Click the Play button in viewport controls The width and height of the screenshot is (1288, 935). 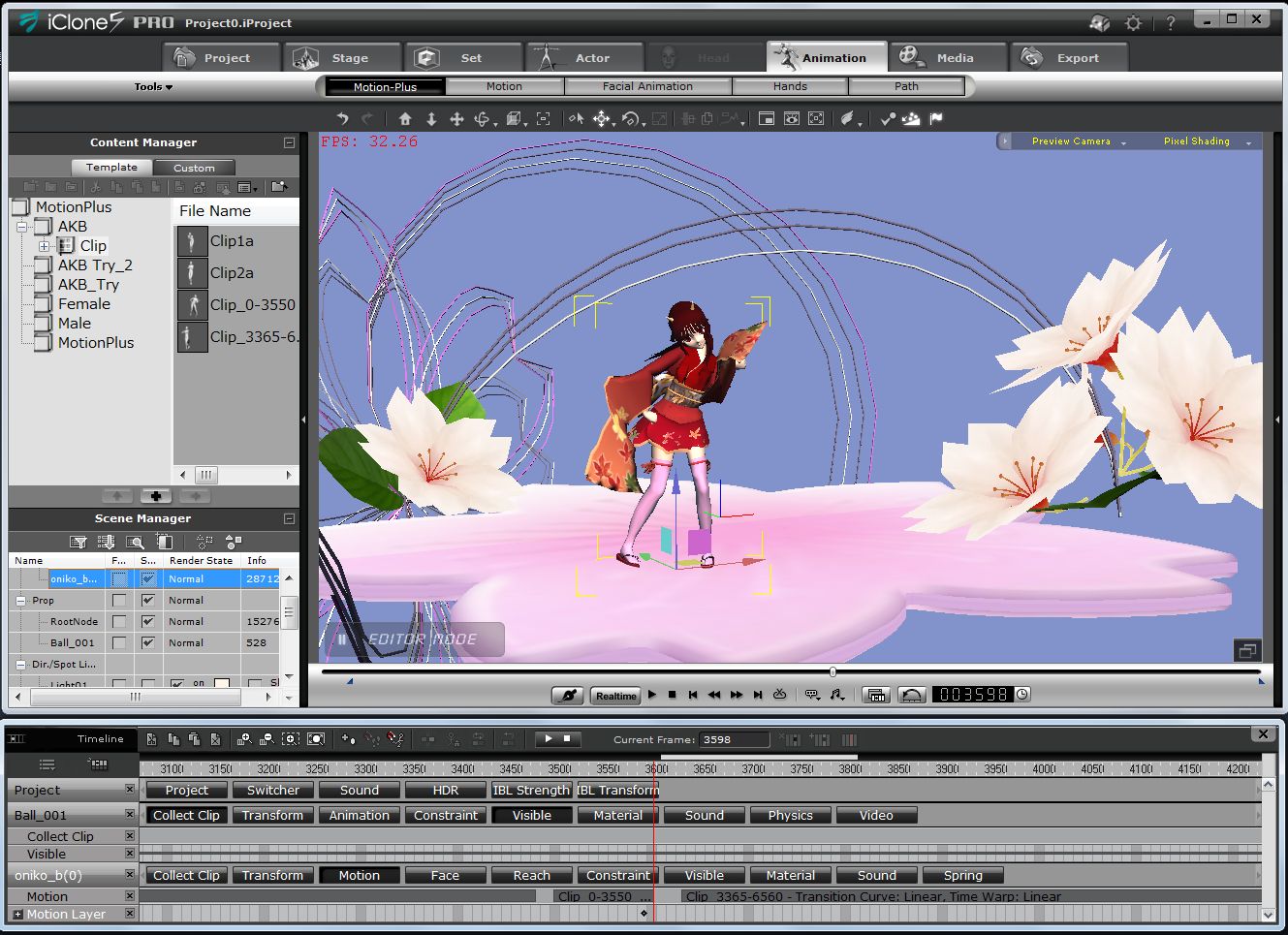pyautogui.click(x=652, y=695)
